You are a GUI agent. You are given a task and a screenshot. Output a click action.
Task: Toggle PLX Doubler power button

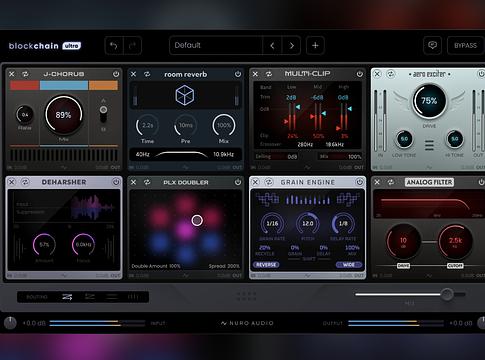click(x=238, y=182)
